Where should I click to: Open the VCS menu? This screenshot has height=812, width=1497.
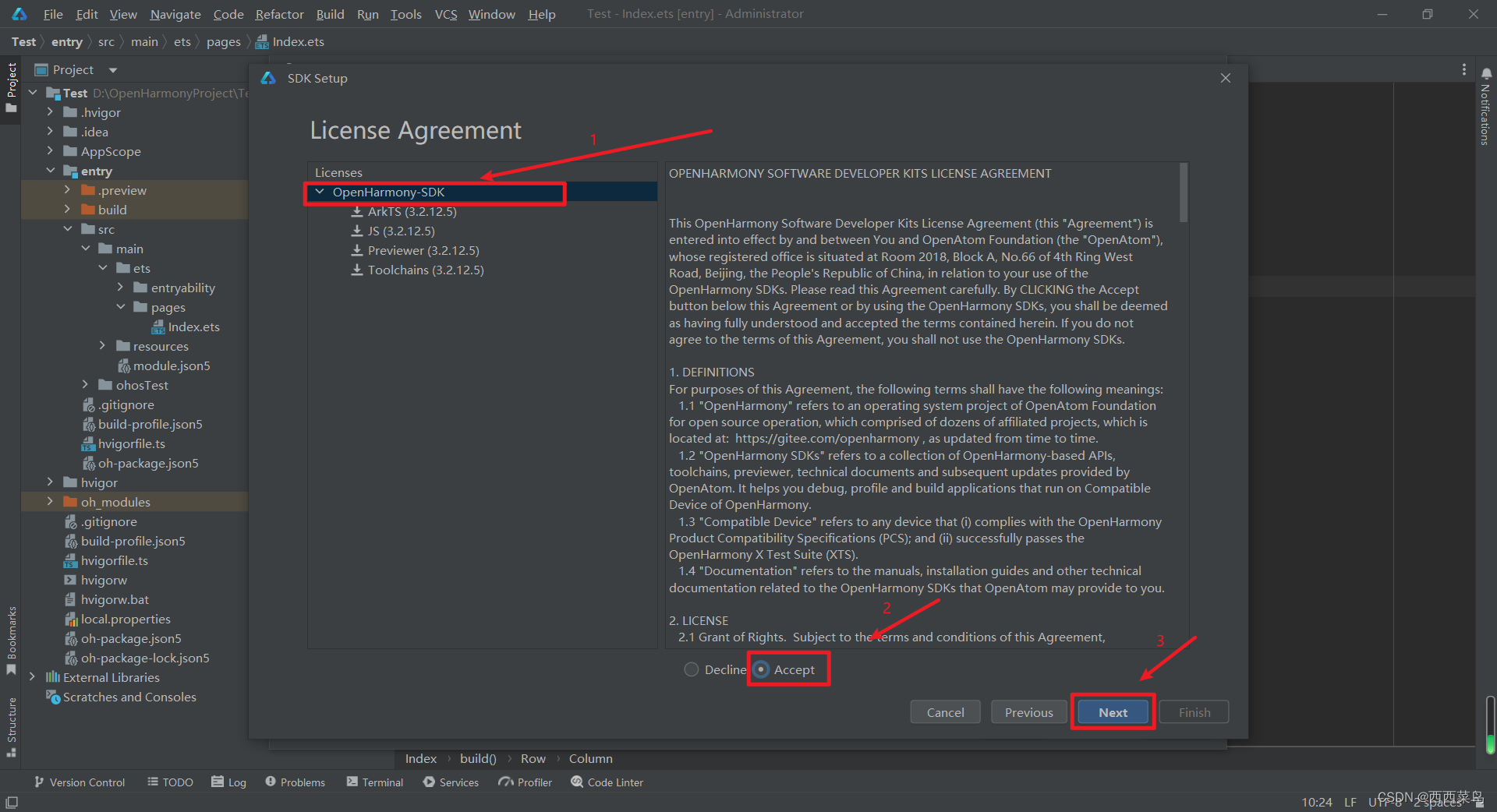[446, 14]
